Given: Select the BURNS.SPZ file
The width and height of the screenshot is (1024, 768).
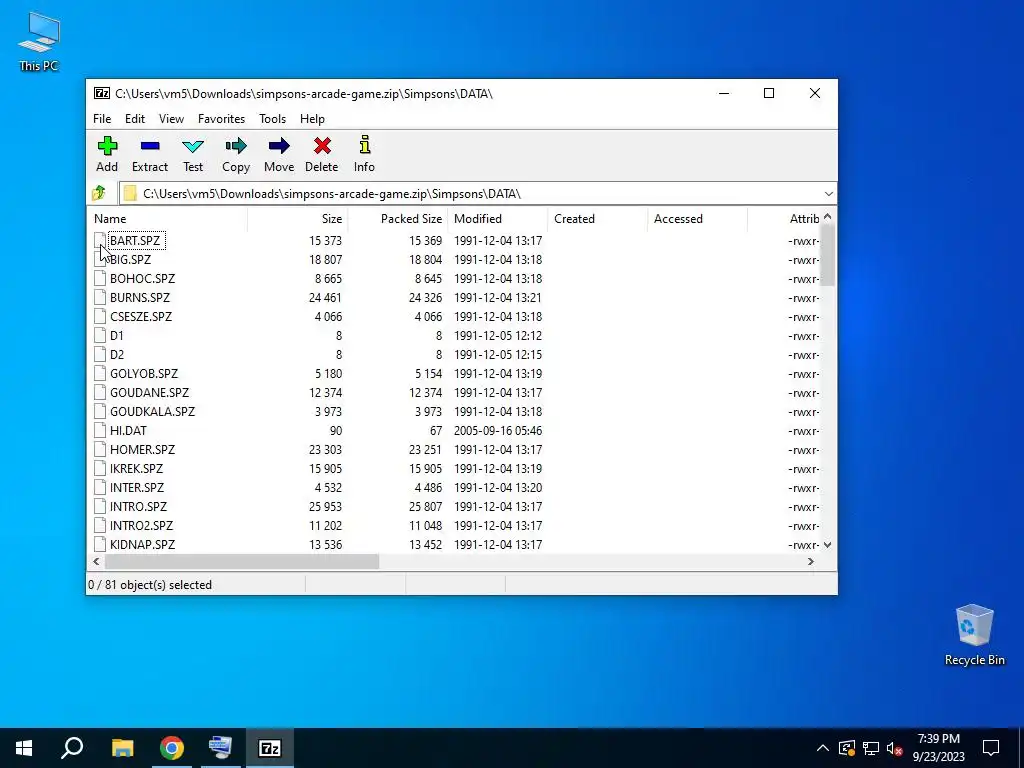Looking at the screenshot, I should [x=140, y=298].
